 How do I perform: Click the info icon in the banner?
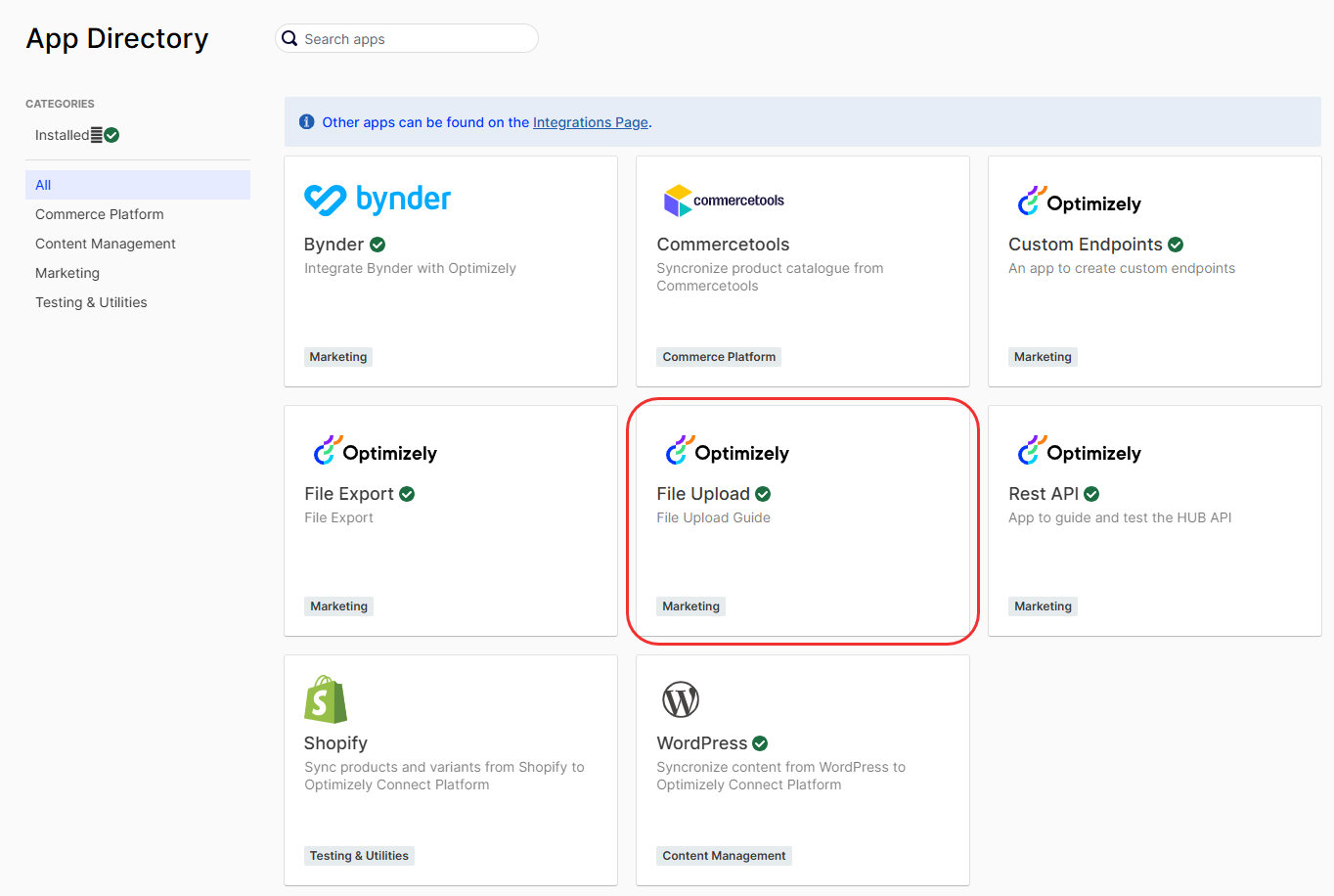(306, 122)
